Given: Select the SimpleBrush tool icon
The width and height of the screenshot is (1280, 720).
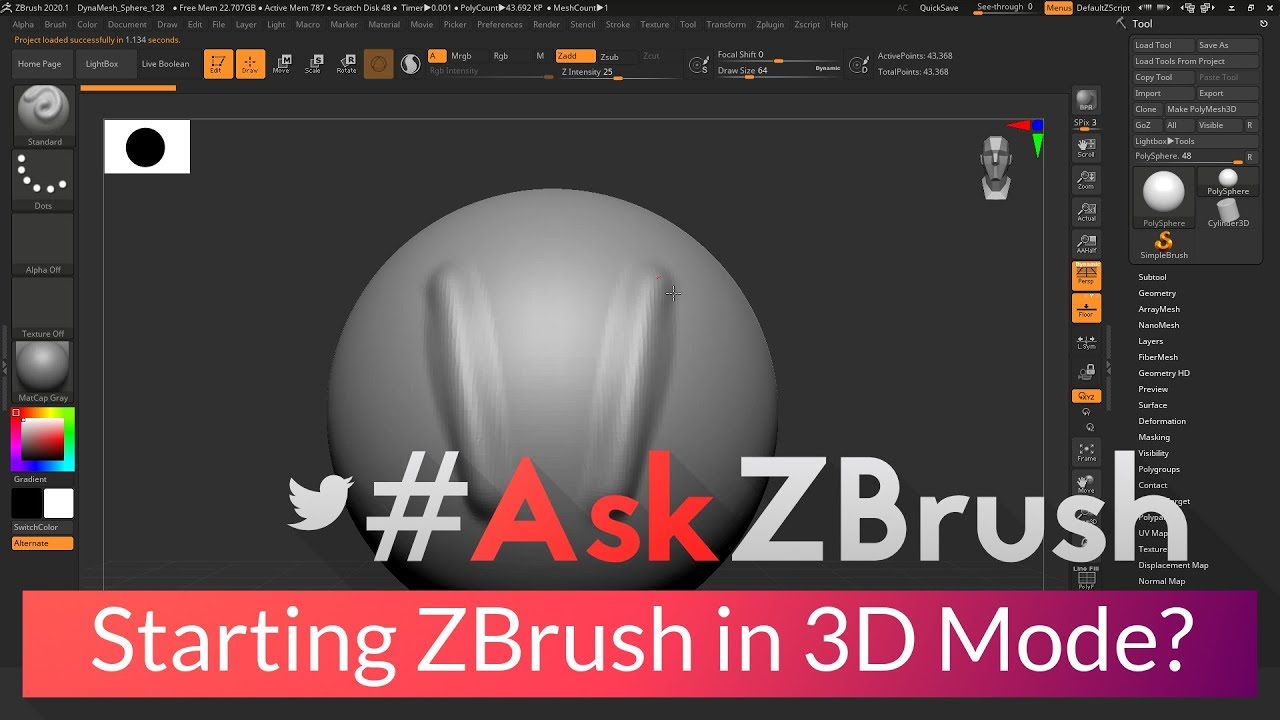Looking at the screenshot, I should (1164, 246).
